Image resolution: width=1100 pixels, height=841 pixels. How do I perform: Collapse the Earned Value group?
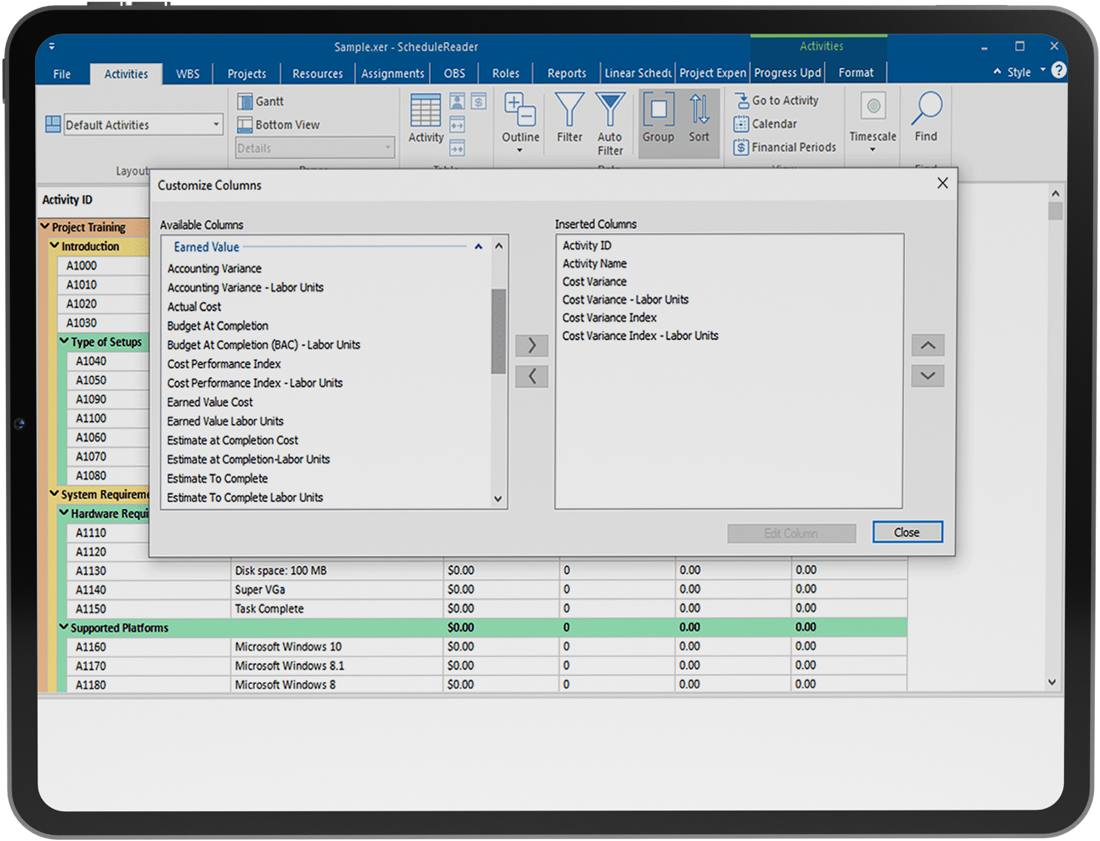click(x=478, y=246)
